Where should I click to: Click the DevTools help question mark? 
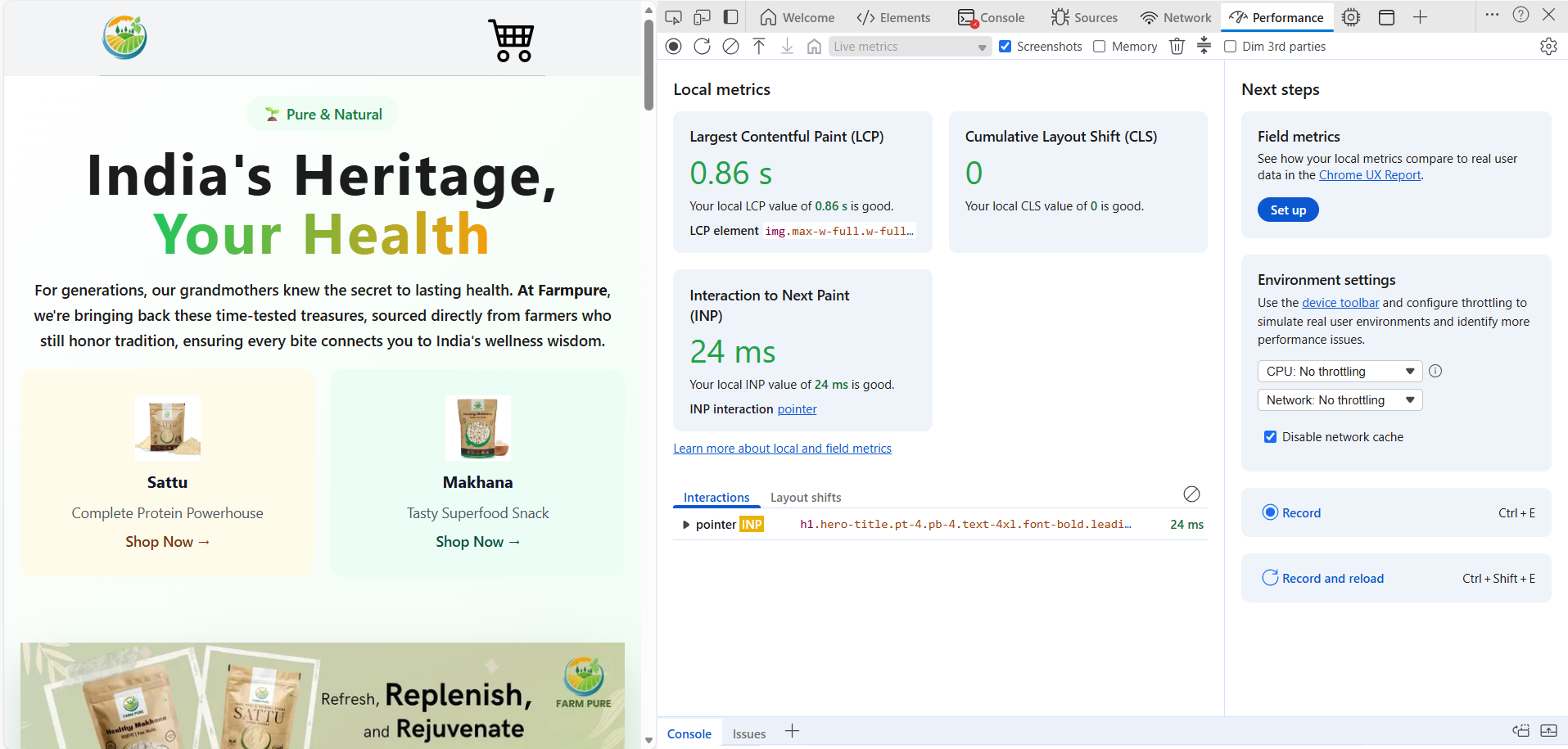point(1521,15)
